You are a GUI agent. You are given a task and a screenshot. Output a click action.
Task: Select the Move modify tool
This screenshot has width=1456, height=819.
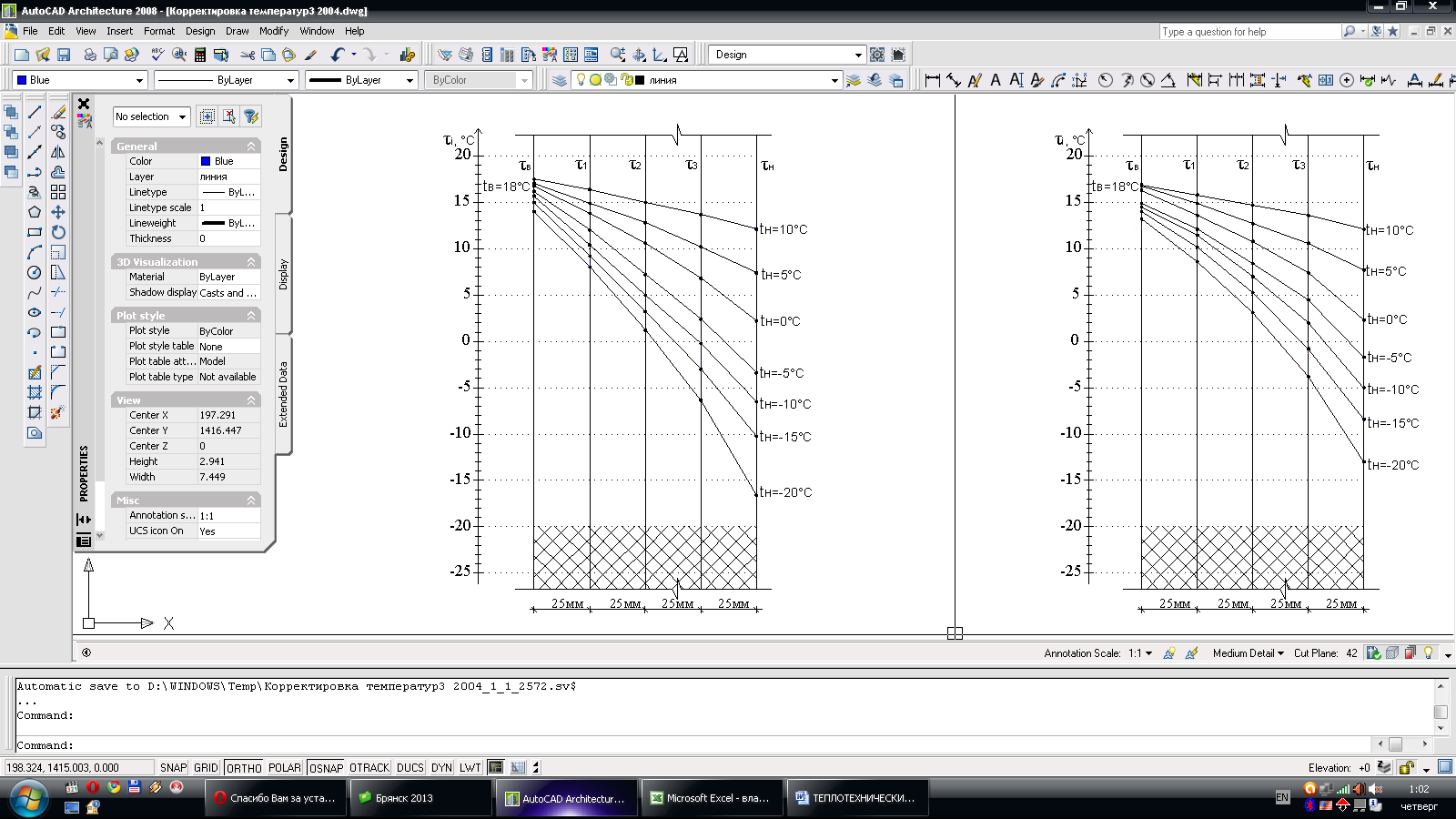click(x=58, y=212)
